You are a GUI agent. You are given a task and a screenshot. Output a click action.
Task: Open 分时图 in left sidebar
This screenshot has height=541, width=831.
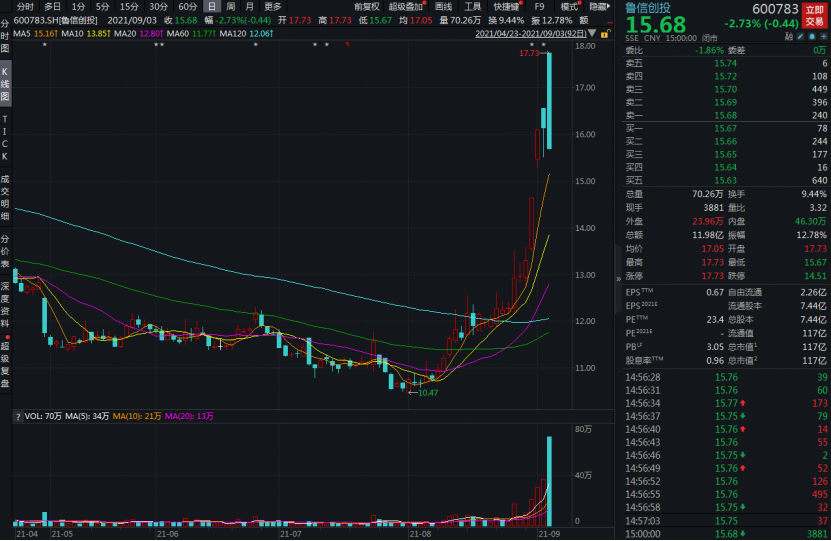(5, 36)
